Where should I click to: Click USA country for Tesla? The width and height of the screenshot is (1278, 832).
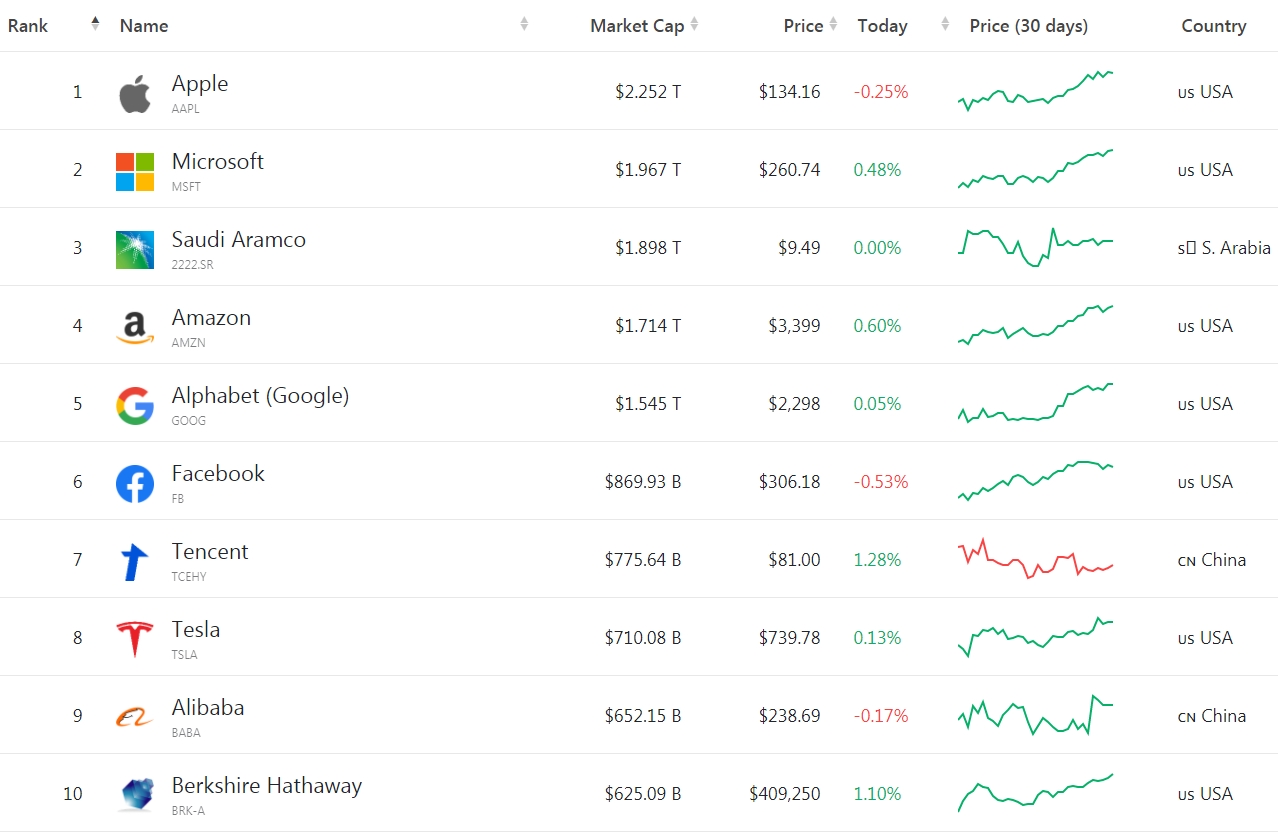click(1205, 638)
